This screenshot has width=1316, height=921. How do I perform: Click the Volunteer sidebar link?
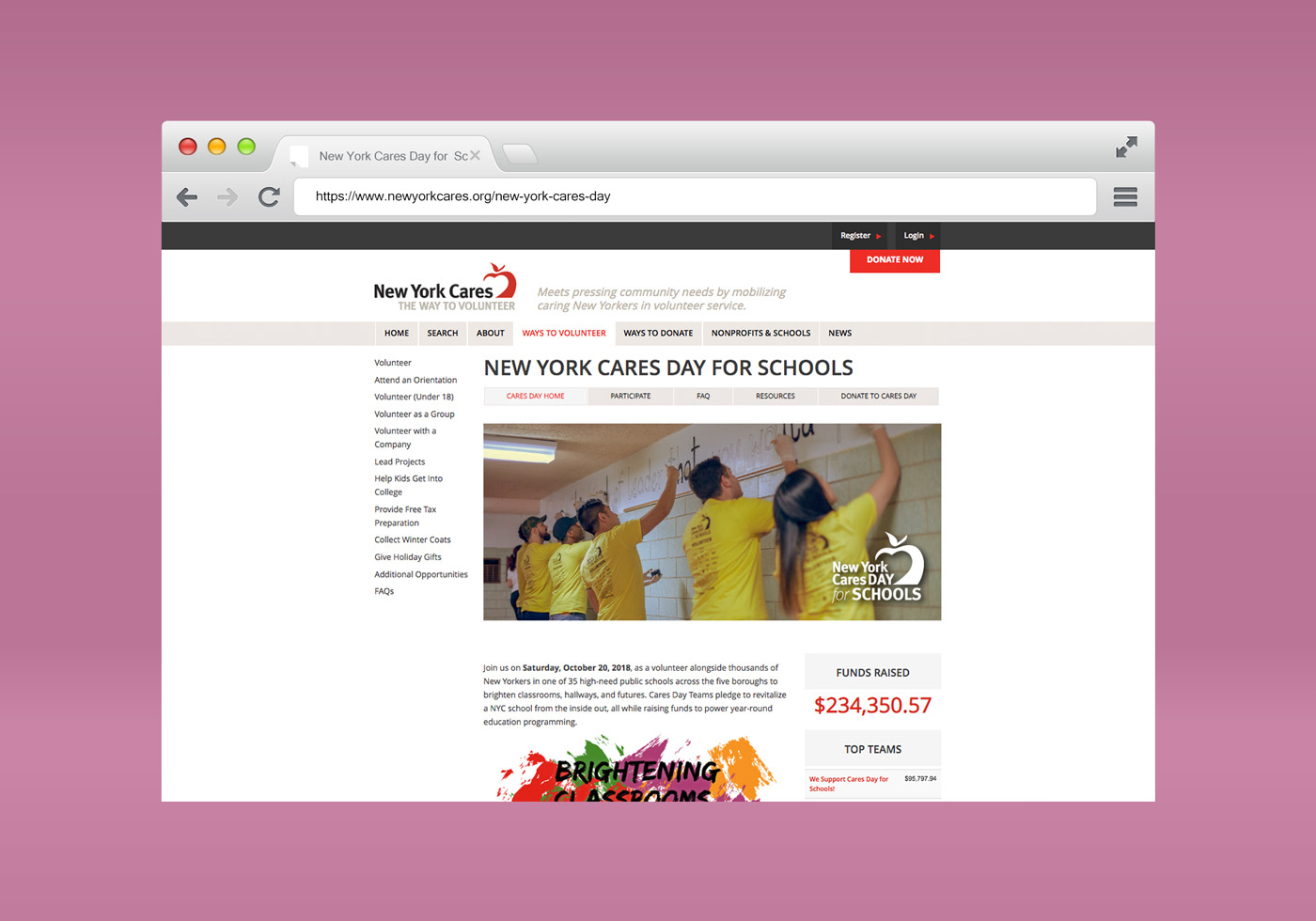click(393, 363)
